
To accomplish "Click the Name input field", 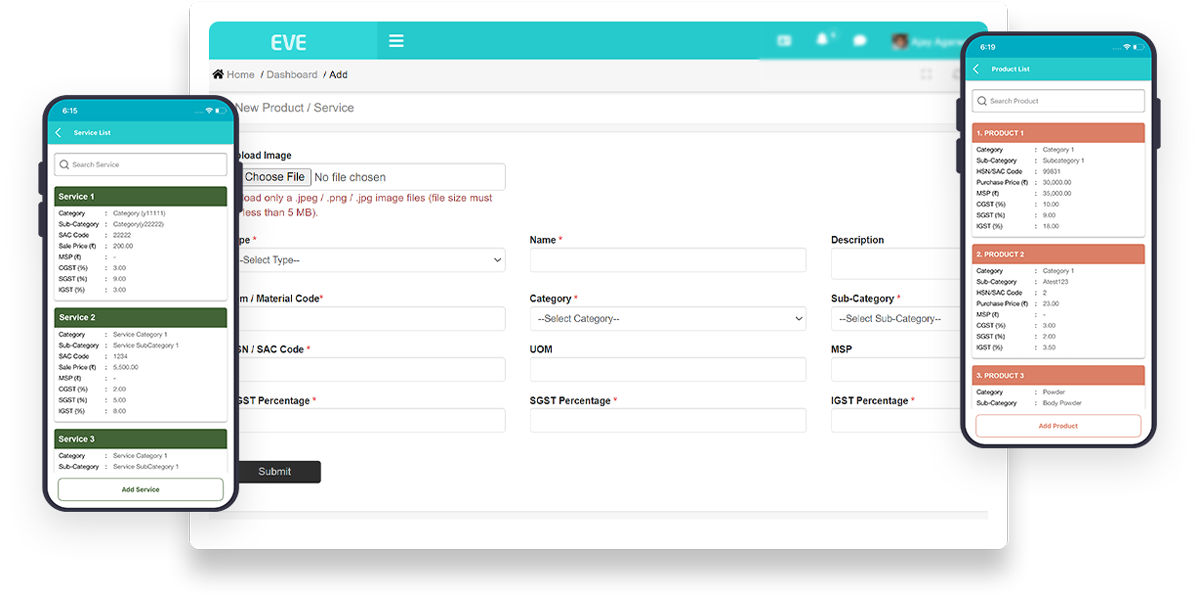I will pyautogui.click(x=667, y=260).
